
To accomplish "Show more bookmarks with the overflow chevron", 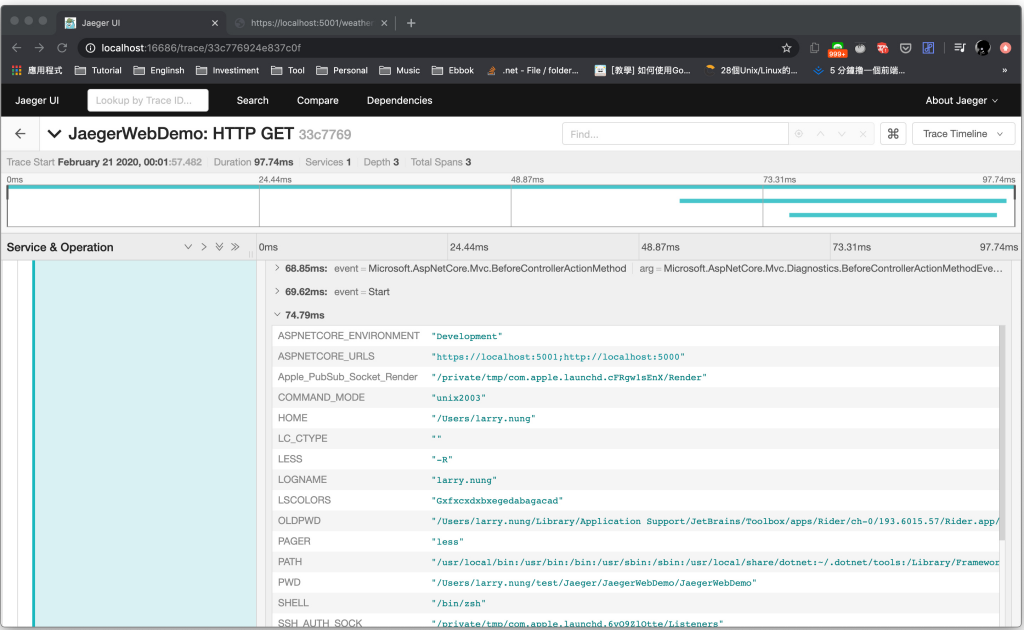I will [x=1004, y=70].
